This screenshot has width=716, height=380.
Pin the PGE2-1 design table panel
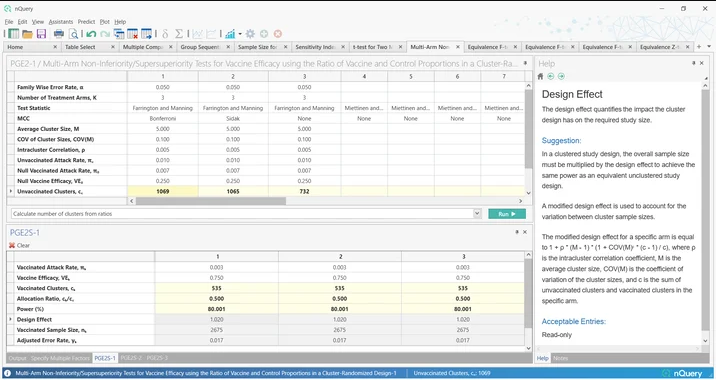pyautogui.click(x=525, y=63)
